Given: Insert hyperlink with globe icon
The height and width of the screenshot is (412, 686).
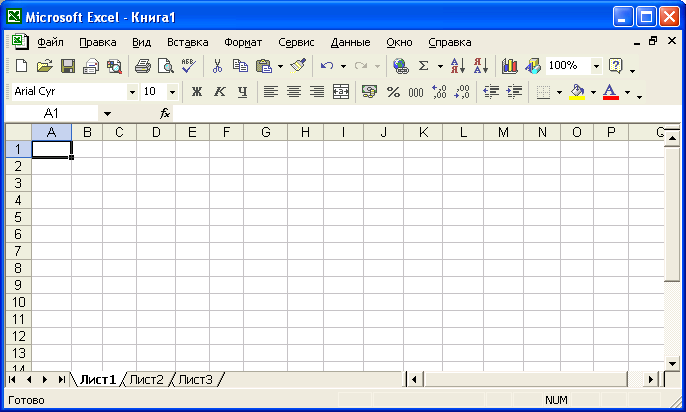Looking at the screenshot, I should (x=400, y=66).
